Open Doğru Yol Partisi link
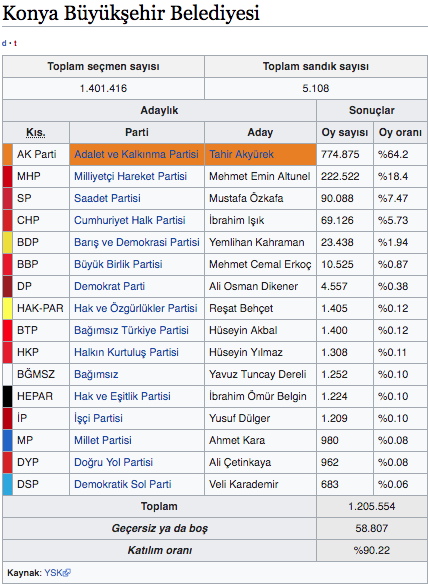 (x=113, y=462)
